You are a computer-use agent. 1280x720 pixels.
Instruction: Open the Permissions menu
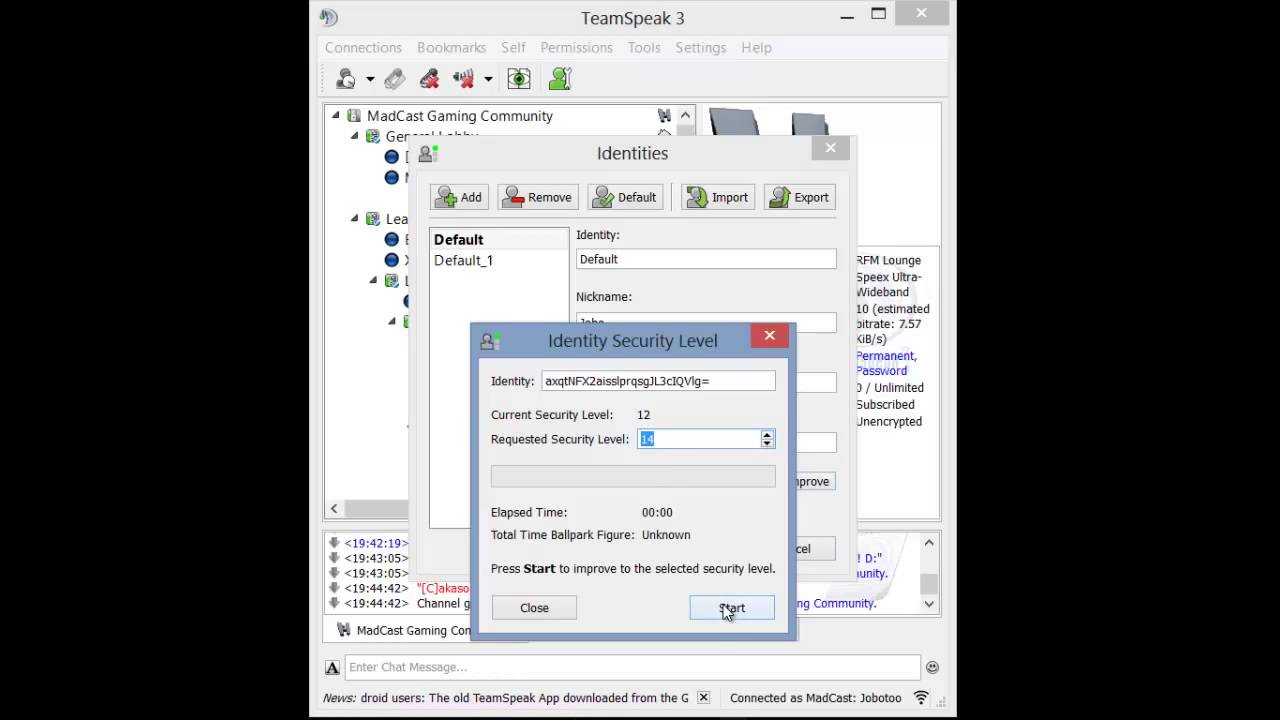(x=576, y=47)
